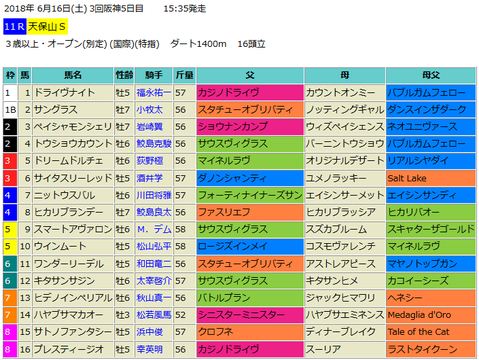This screenshot has height=360, width=479.
Task: Click sire cell ショウナンカンプ
Action: (250, 127)
